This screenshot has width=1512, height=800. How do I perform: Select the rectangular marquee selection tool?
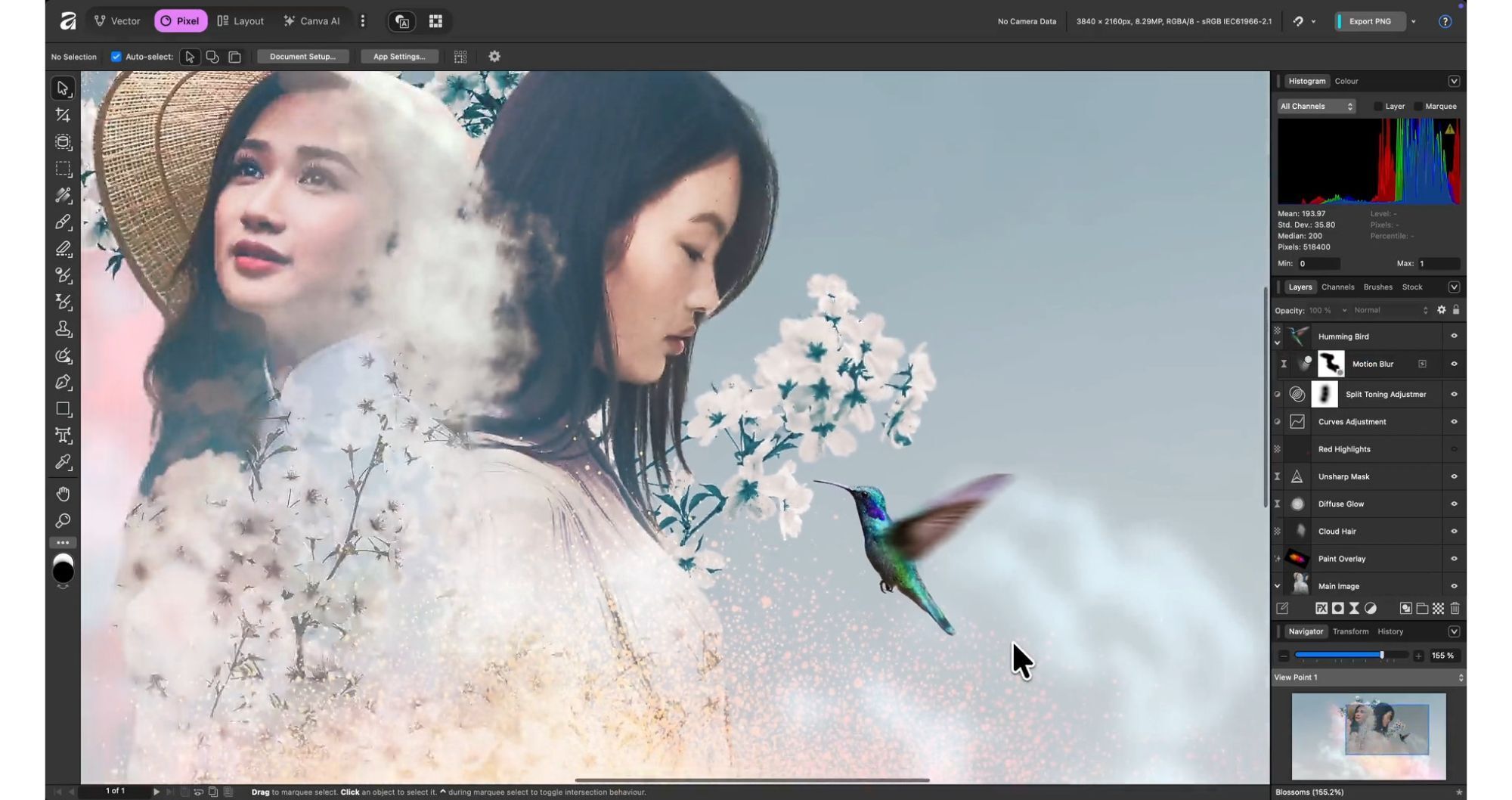click(63, 169)
